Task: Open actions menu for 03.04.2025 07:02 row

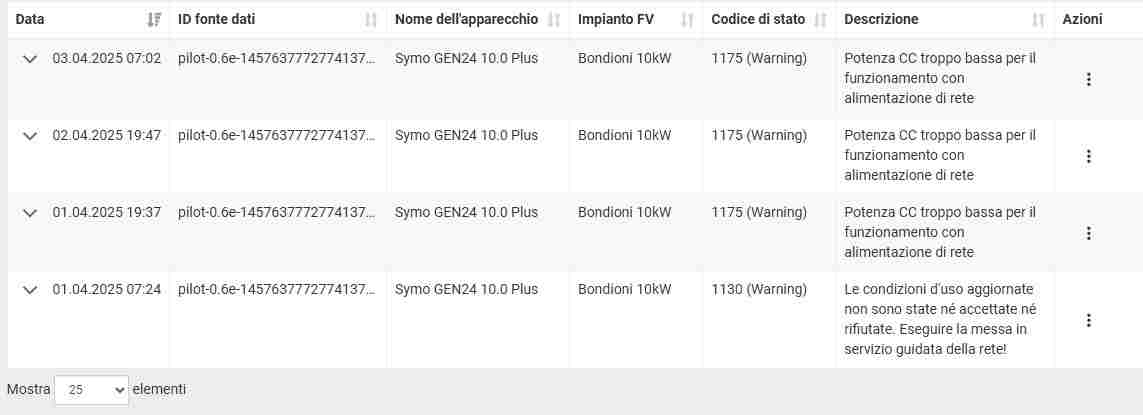Action: click(x=1088, y=79)
